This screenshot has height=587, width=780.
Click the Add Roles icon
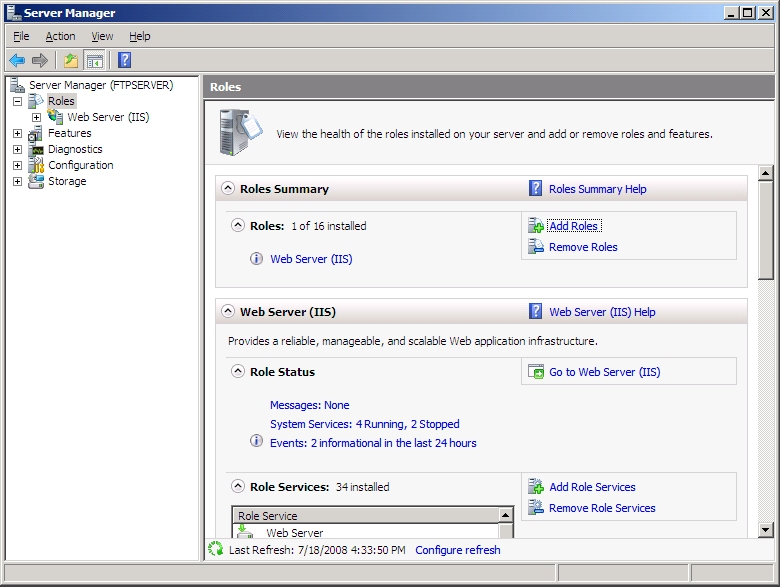coord(536,226)
